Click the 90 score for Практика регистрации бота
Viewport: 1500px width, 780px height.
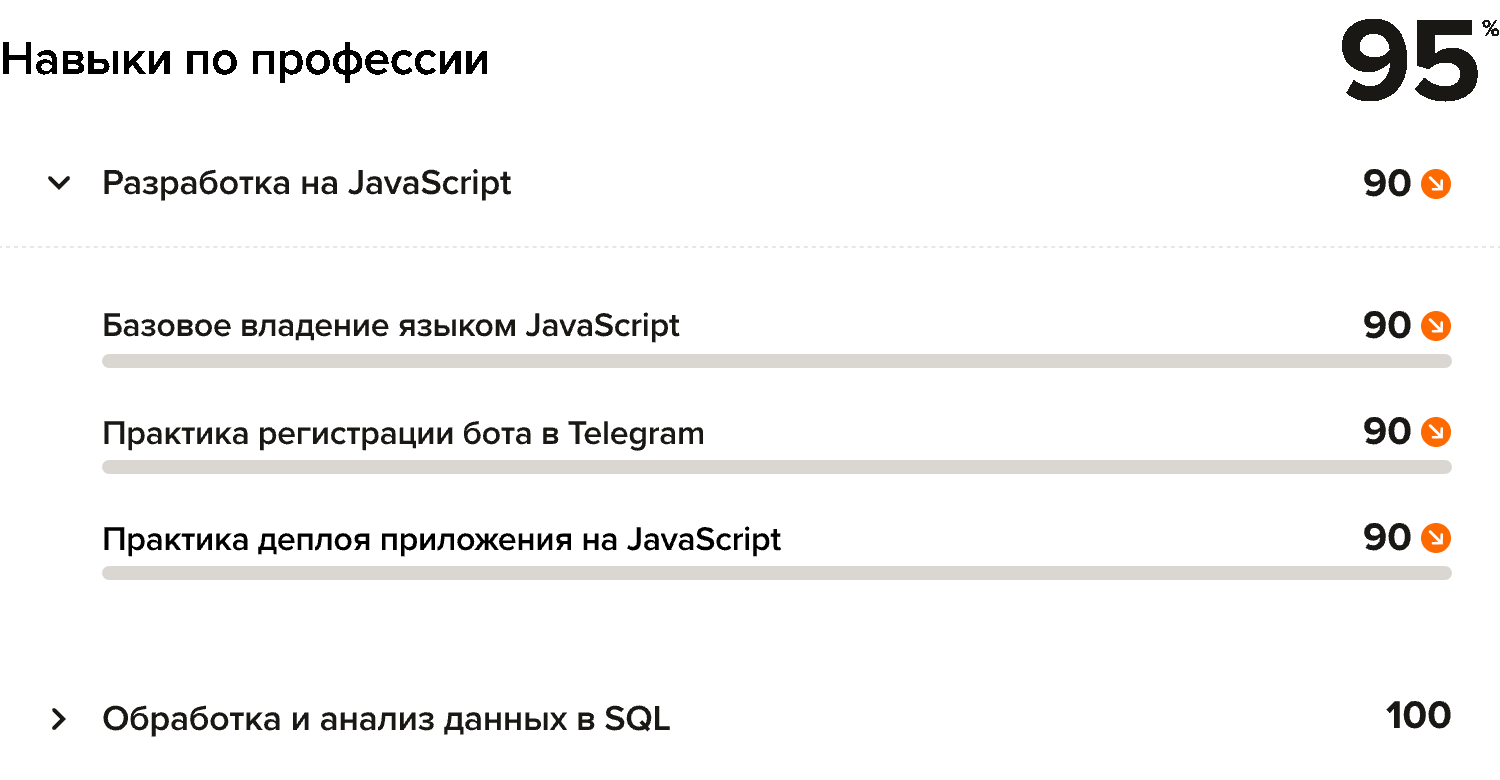1387,432
